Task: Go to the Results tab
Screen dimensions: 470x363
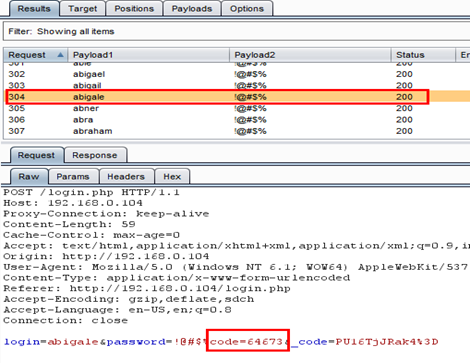Action: tap(34, 9)
